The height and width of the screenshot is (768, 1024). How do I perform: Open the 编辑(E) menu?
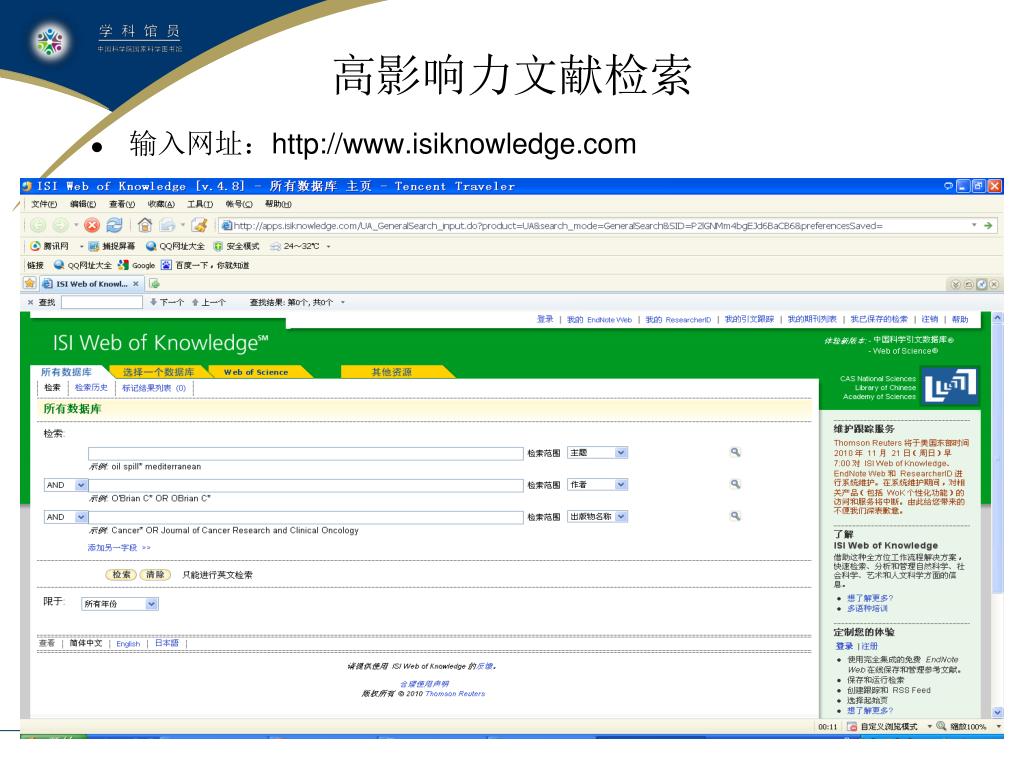pyautogui.click(x=83, y=204)
